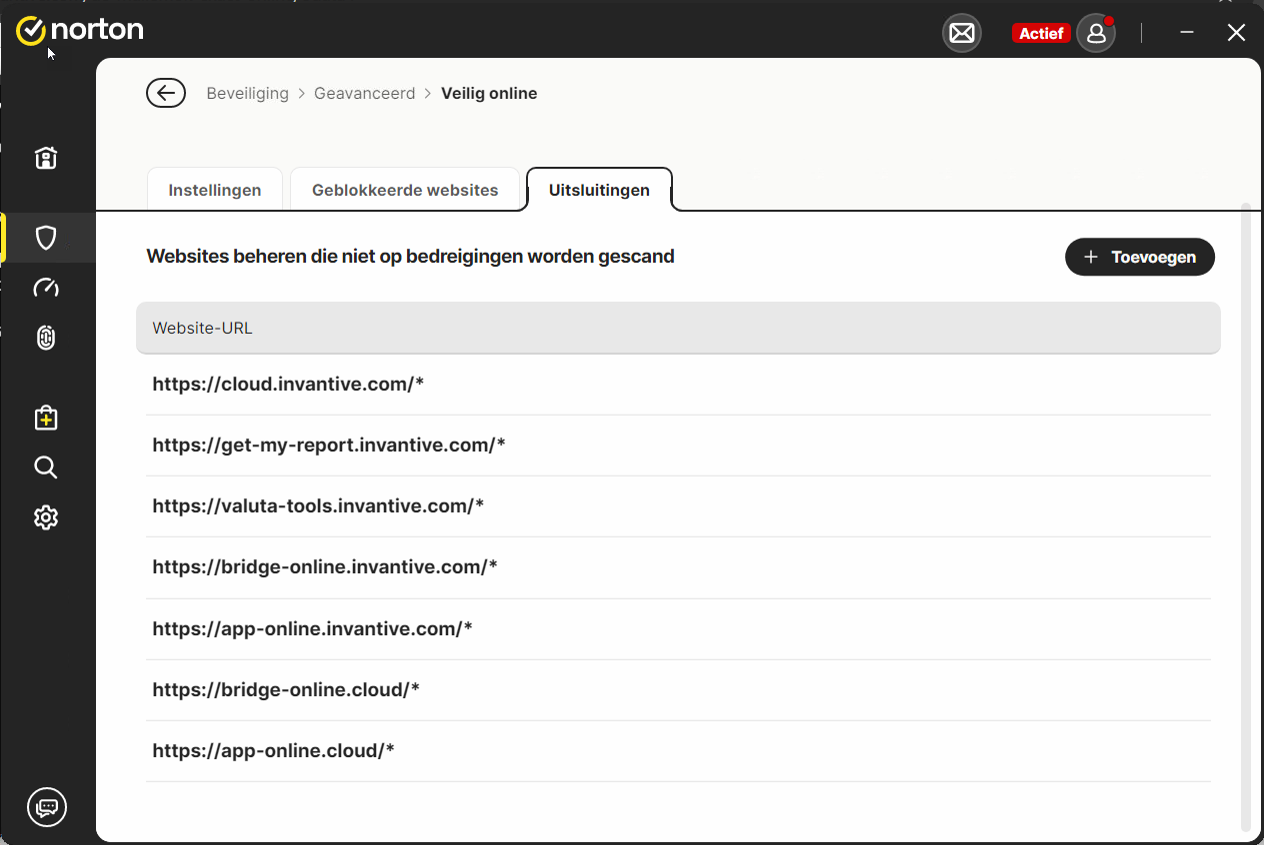The width and height of the screenshot is (1264, 845).
Task: Click the red Actief status badge
Action: 1041,33
